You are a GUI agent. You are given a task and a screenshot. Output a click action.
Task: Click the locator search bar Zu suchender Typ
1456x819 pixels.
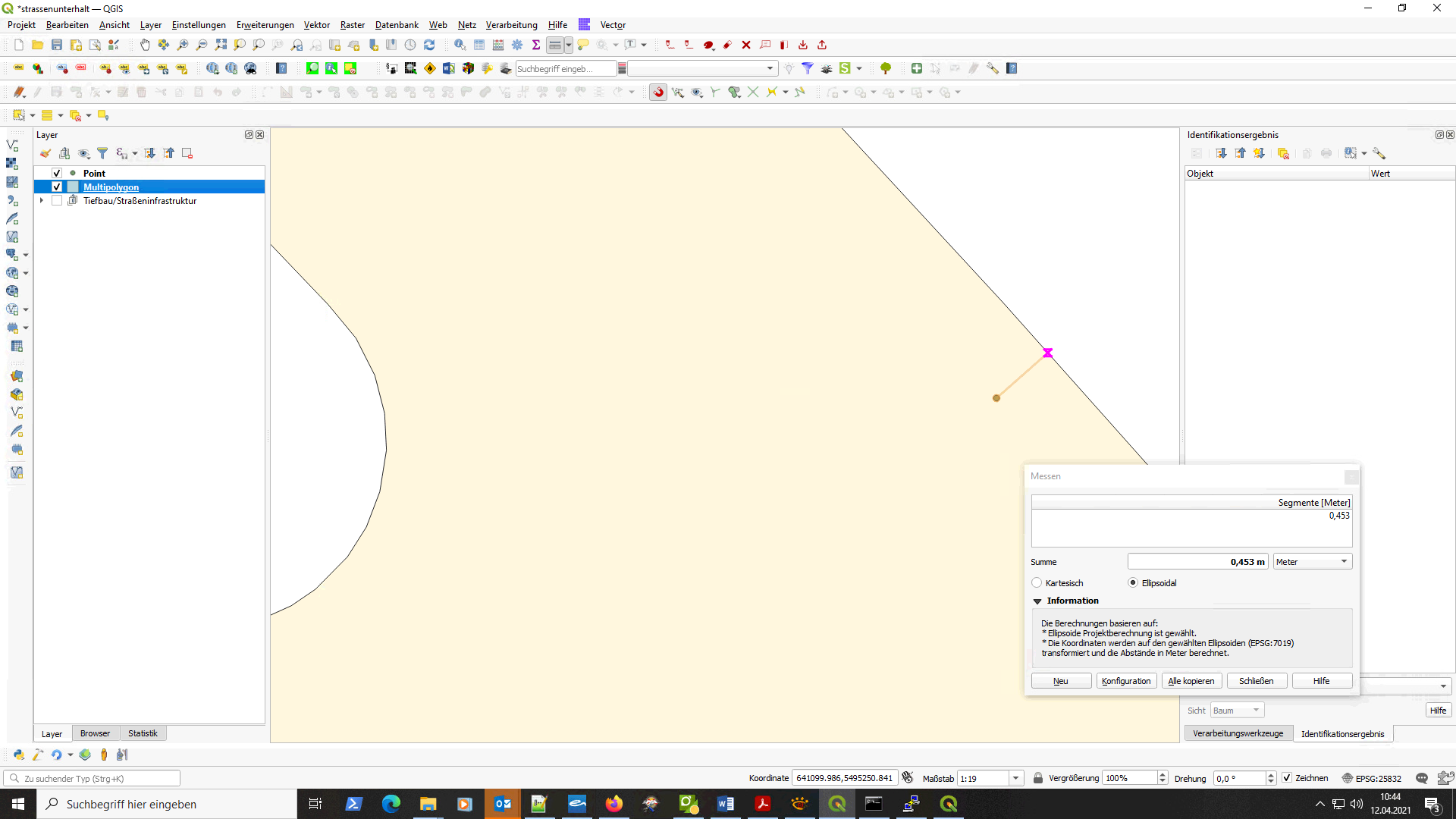92,778
